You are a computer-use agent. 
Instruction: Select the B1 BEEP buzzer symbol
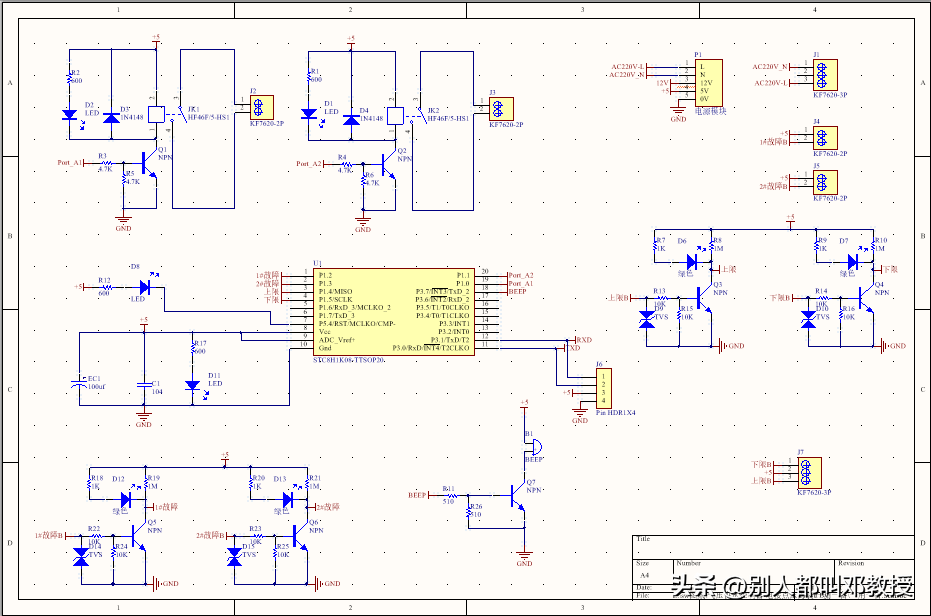click(x=533, y=448)
